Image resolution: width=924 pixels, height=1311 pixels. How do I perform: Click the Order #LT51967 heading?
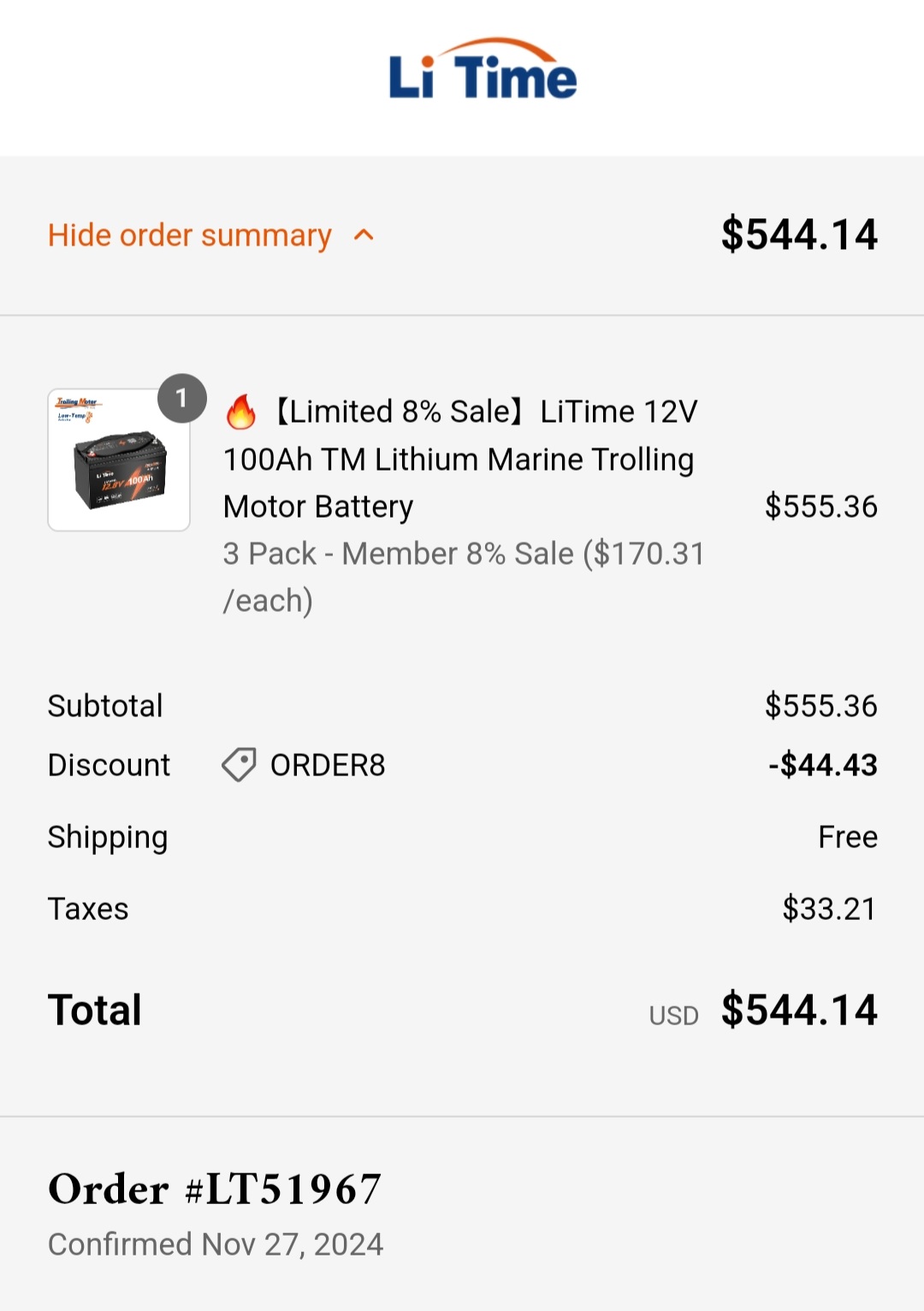(215, 1189)
